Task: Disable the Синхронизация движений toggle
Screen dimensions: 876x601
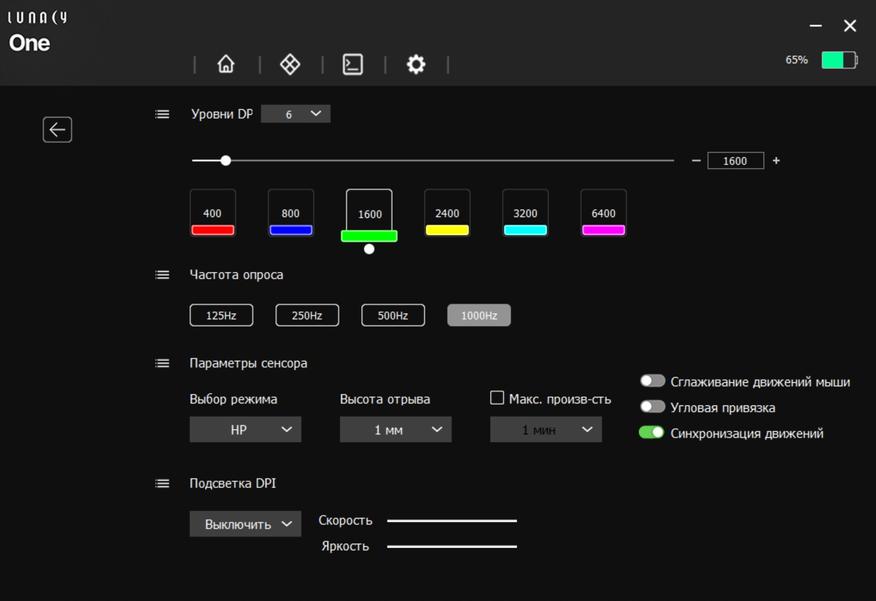Action: (x=652, y=433)
